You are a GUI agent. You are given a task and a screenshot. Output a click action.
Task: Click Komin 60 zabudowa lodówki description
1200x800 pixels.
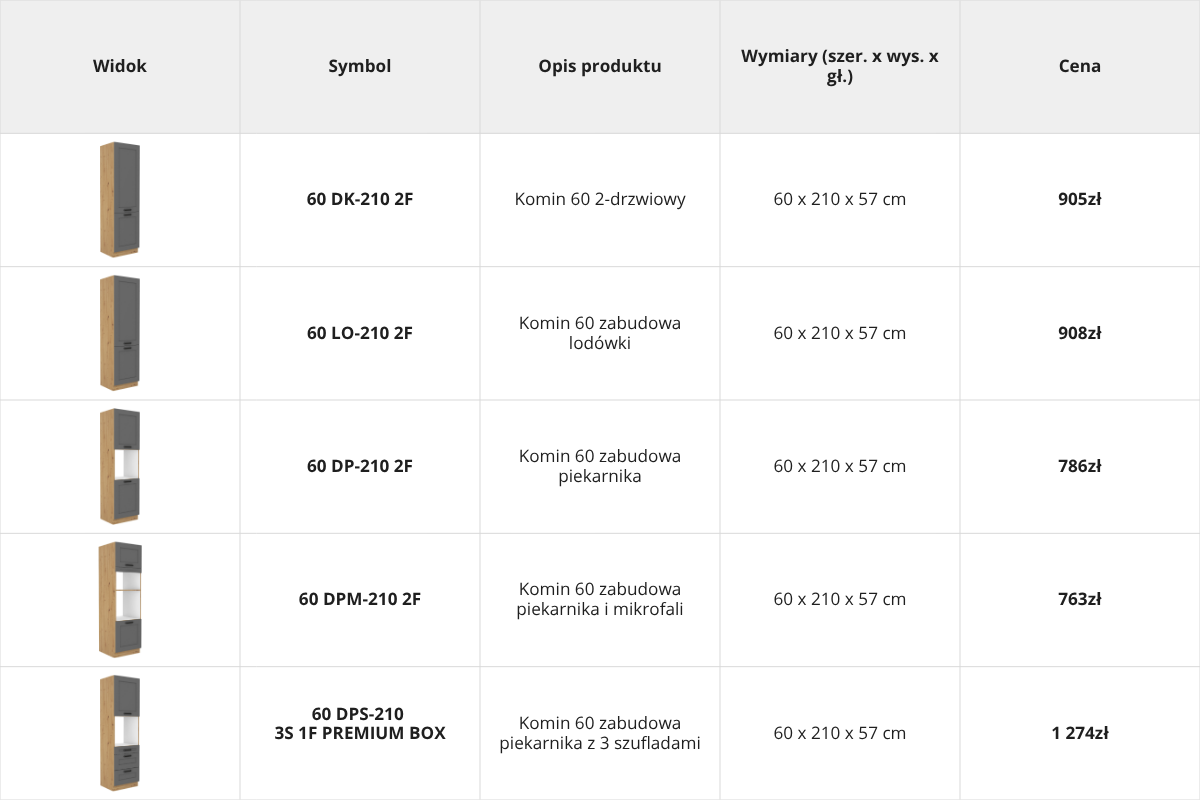pyautogui.click(x=600, y=333)
